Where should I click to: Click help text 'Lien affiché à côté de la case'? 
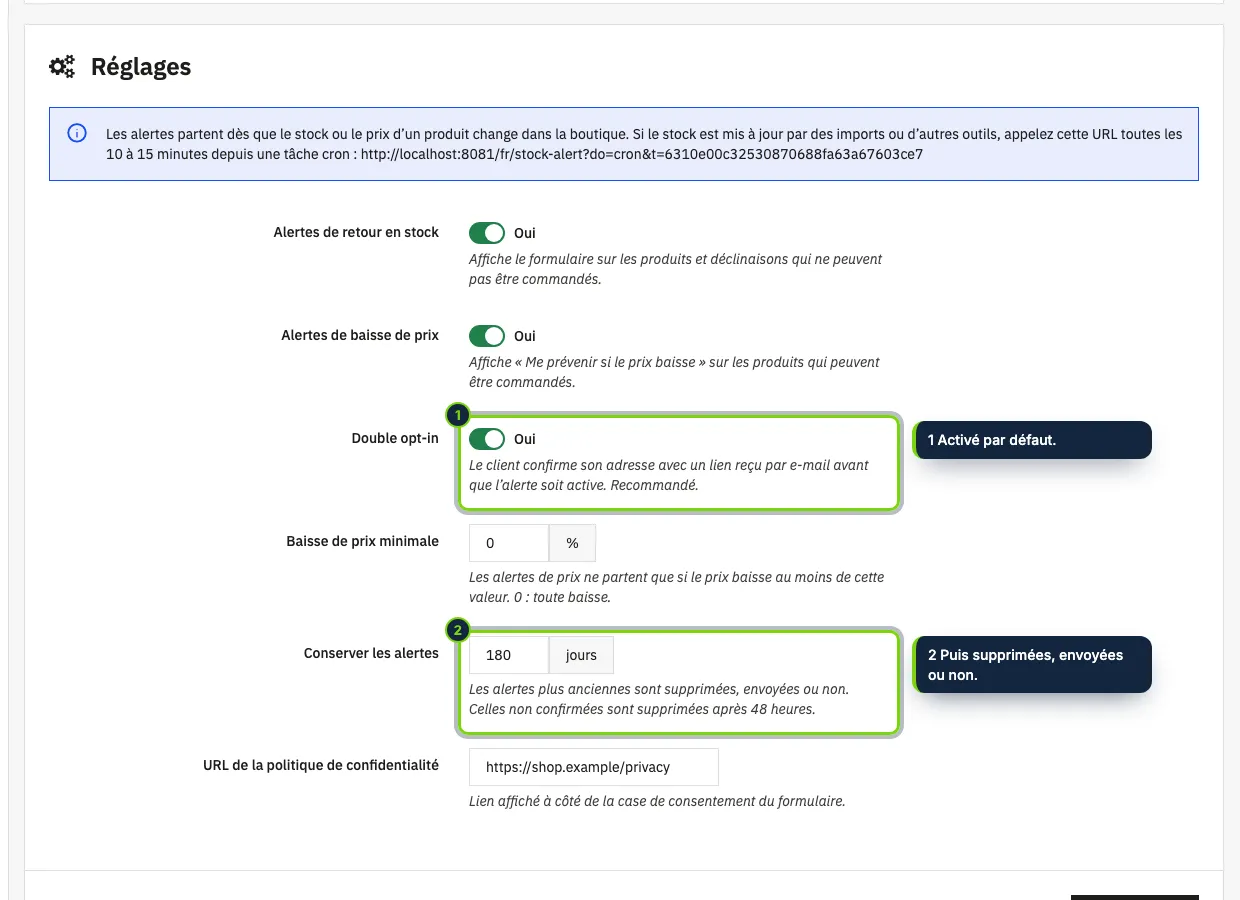coord(657,801)
